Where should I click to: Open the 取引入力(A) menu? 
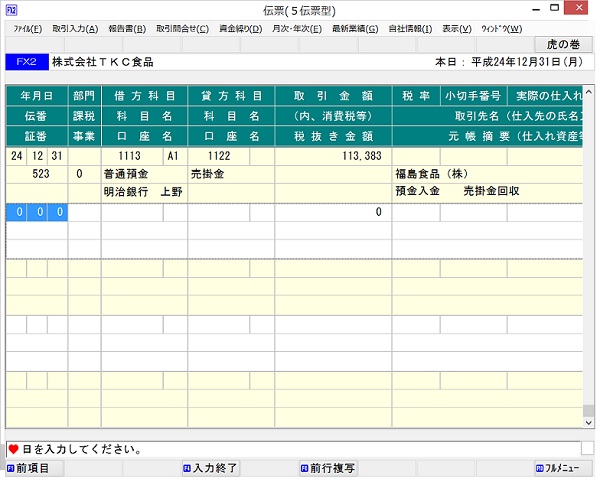(x=75, y=29)
